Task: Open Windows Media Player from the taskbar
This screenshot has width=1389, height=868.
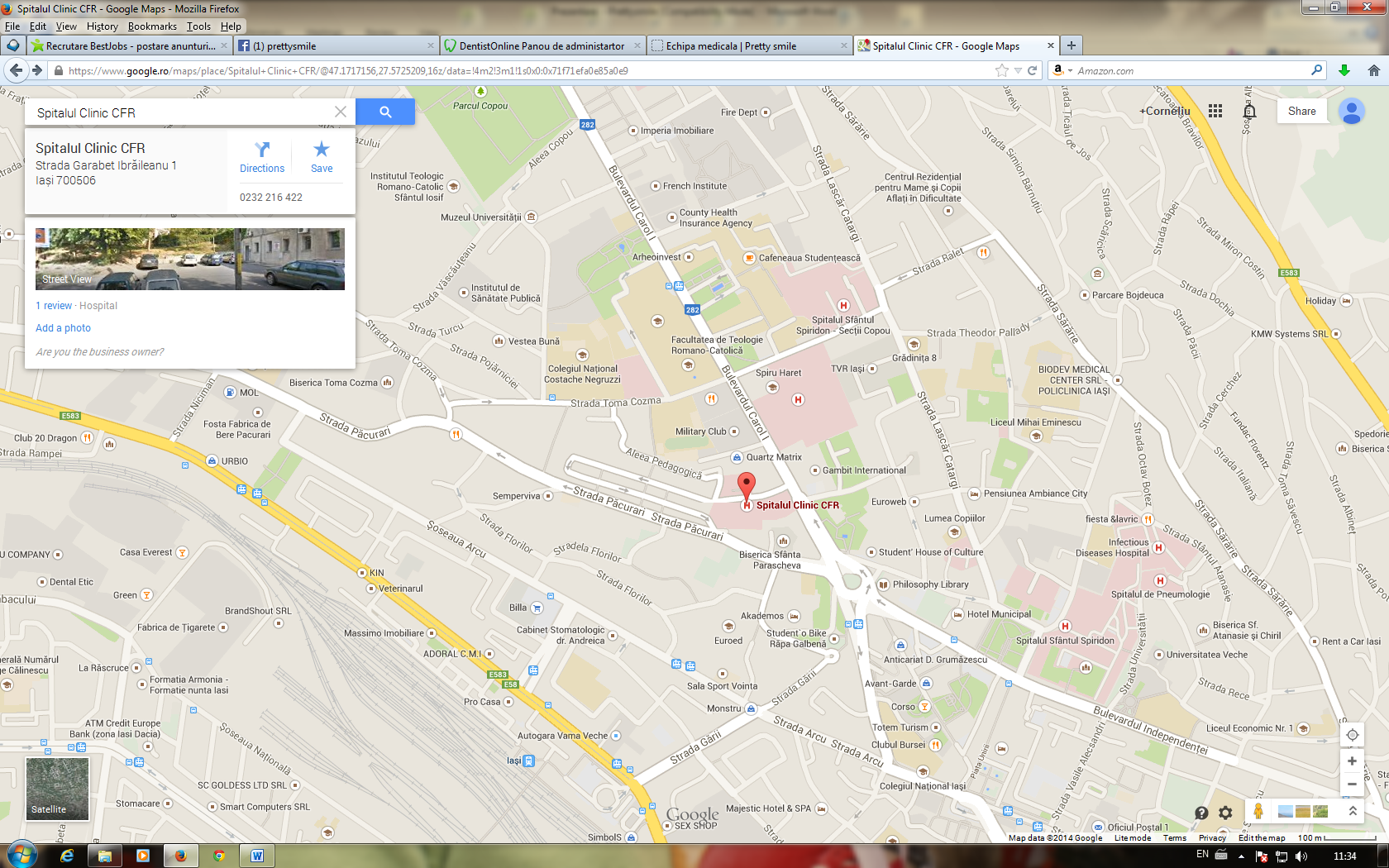Action: tap(142, 856)
